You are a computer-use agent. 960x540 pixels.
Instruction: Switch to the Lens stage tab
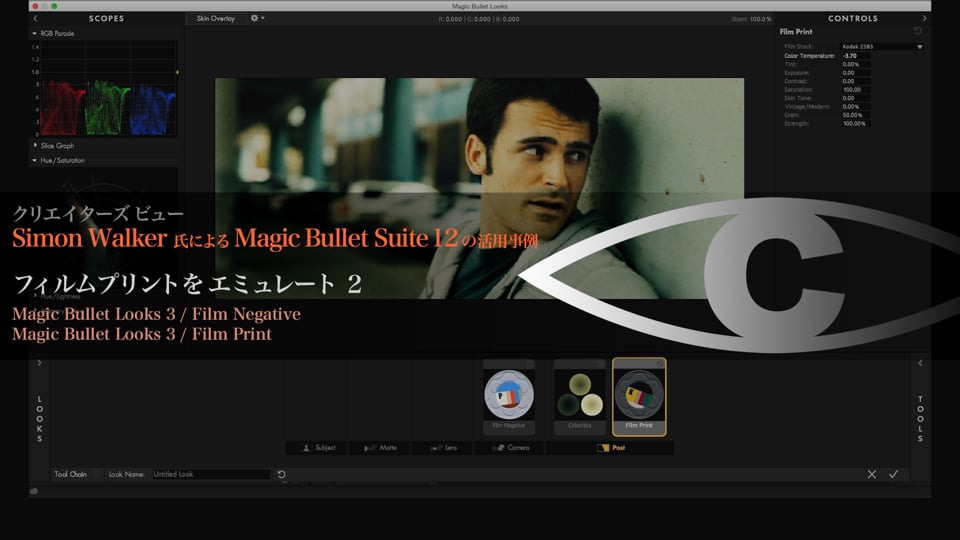443,448
